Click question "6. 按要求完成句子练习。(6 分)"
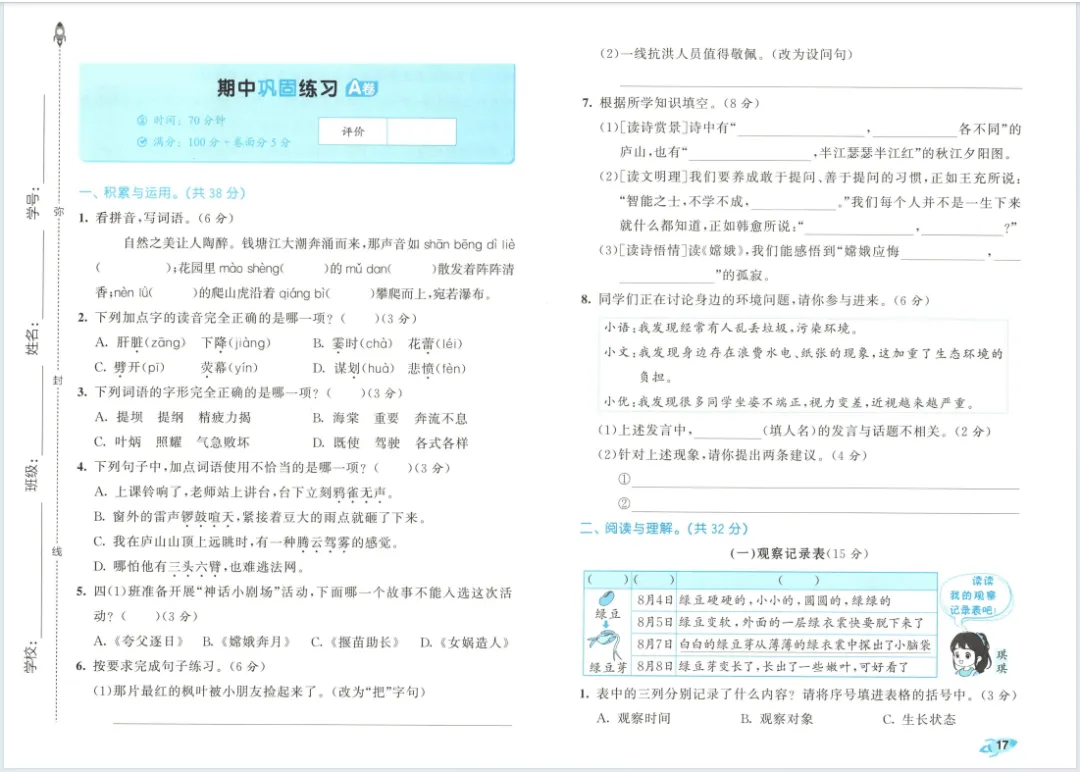 tap(171, 667)
